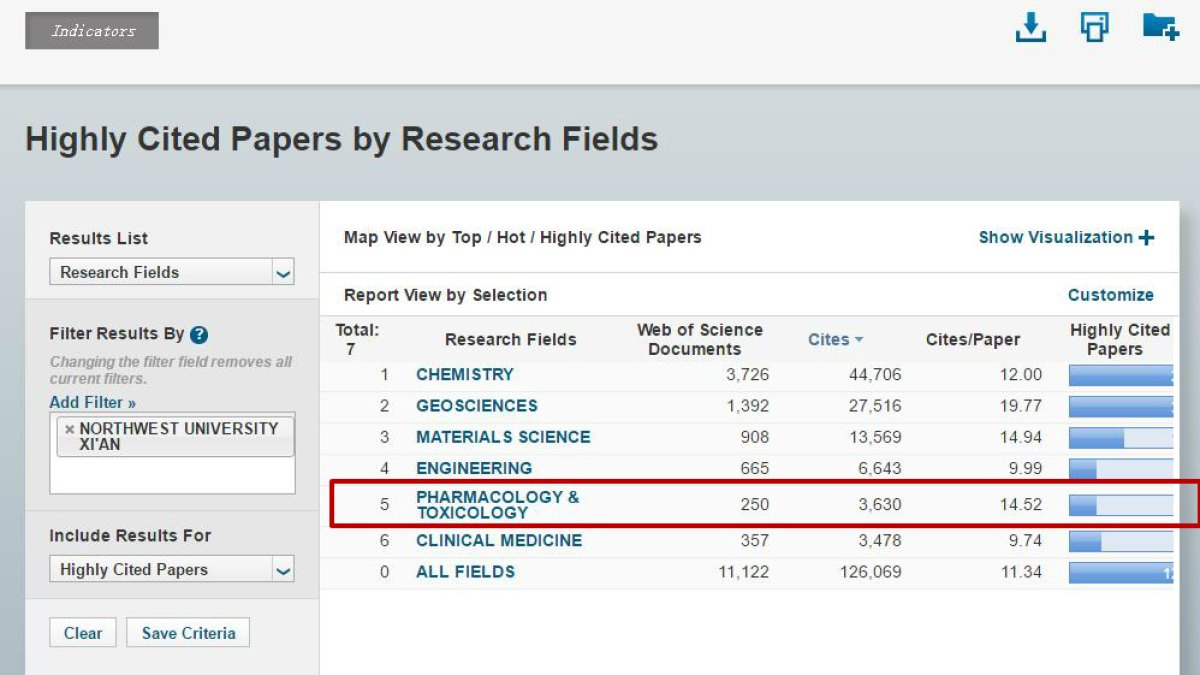Image resolution: width=1200 pixels, height=675 pixels.
Task: Click Clinical Medicine highly cited papers bar
Action: [x=1121, y=541]
